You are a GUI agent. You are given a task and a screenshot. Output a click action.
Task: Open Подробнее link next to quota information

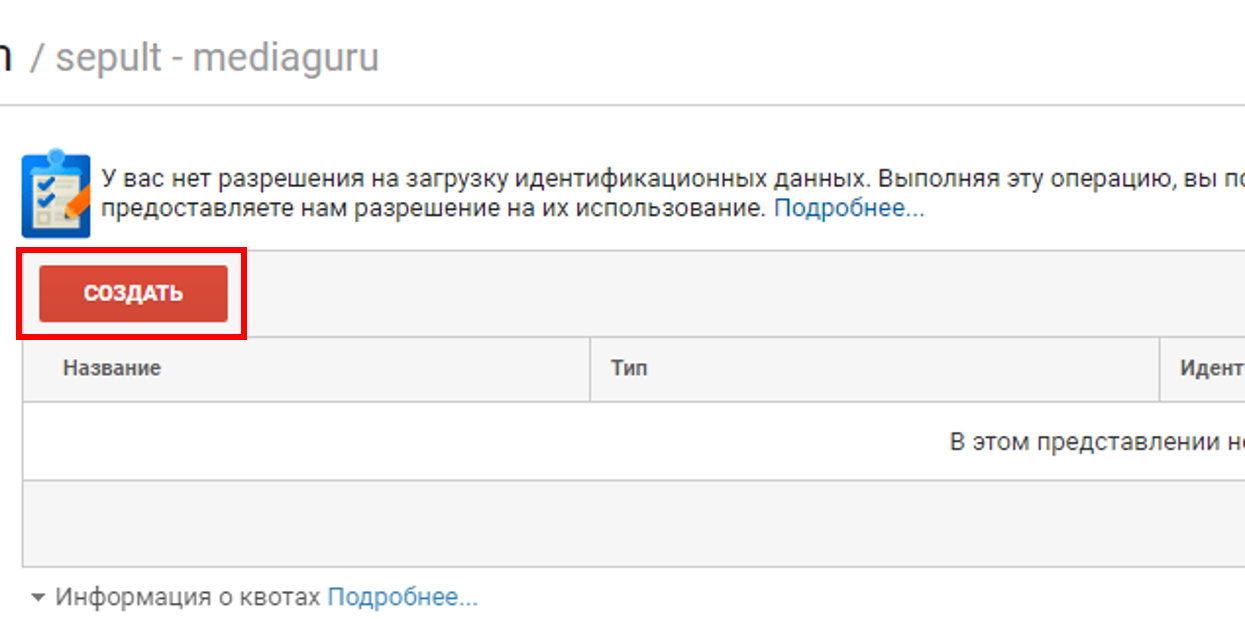click(403, 598)
